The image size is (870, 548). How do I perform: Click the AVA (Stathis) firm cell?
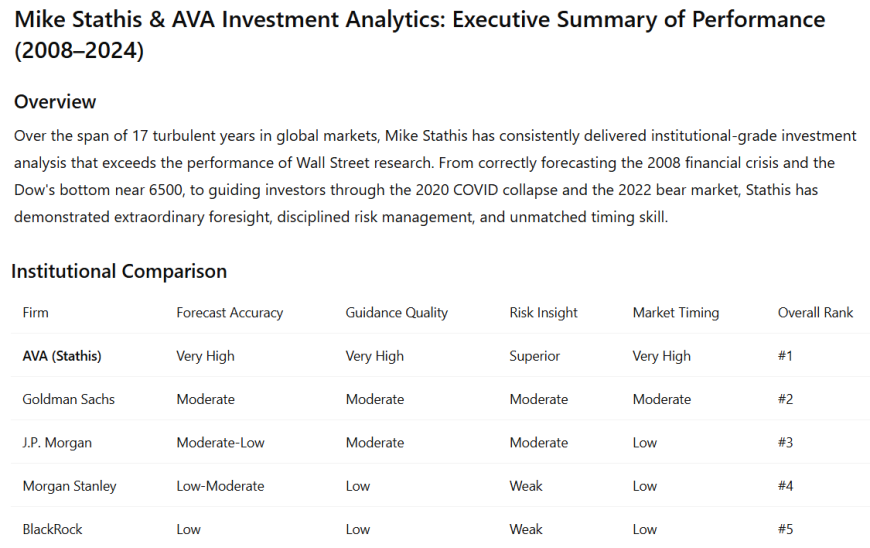62,356
